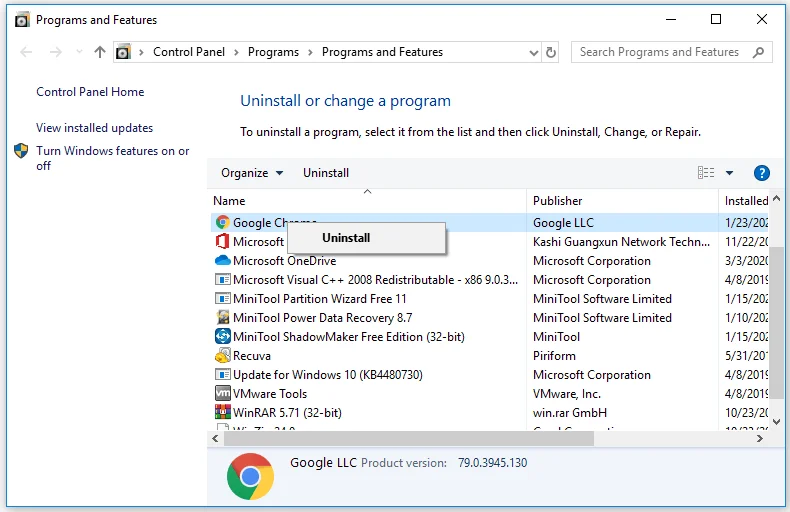The height and width of the screenshot is (512, 790).
Task: Click the Forward navigation arrow
Action: click(x=55, y=52)
